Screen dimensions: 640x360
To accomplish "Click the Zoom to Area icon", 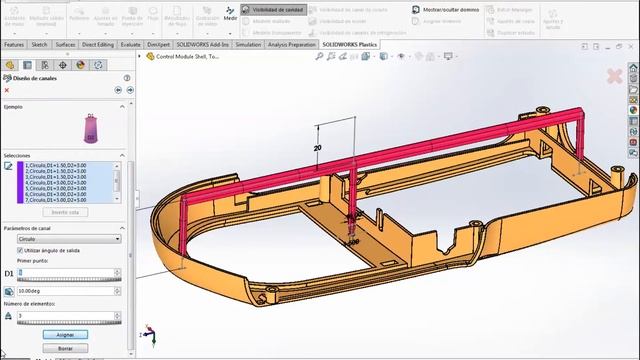I will [331, 56].
